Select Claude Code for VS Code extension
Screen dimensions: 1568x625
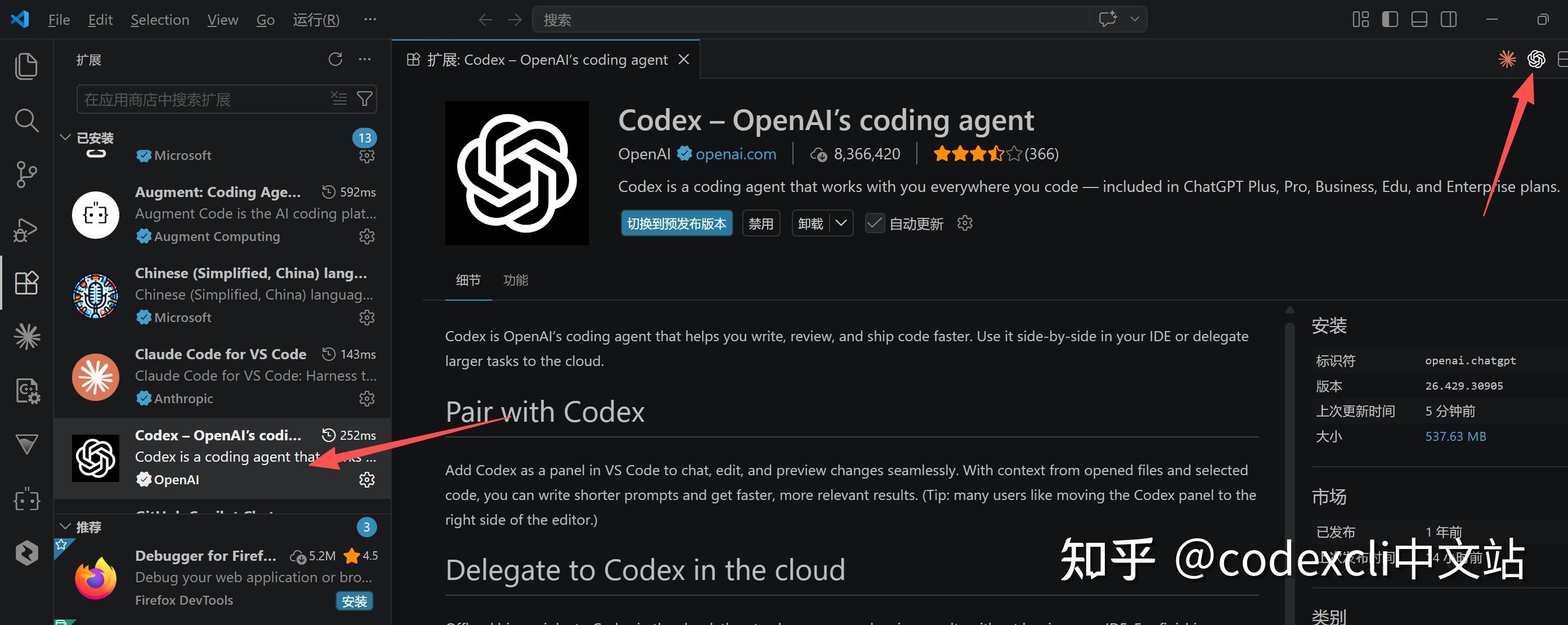coord(222,377)
